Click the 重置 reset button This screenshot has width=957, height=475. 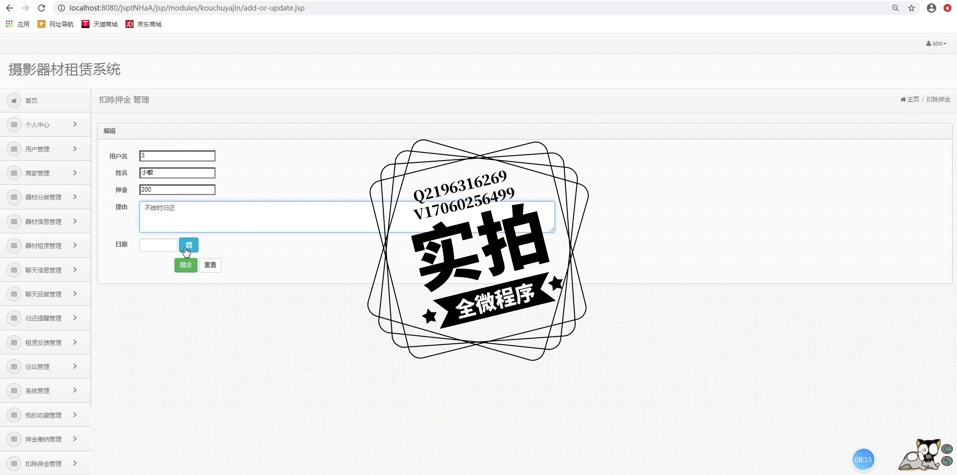pyautogui.click(x=210, y=265)
